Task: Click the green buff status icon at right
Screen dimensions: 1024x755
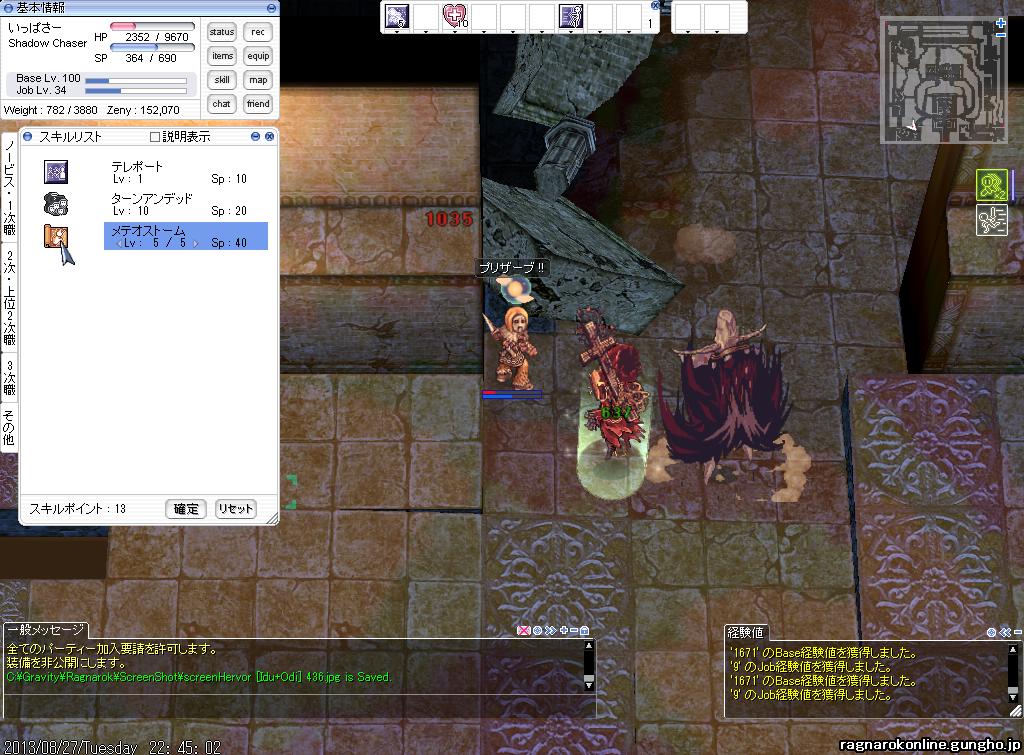Action: (991, 184)
